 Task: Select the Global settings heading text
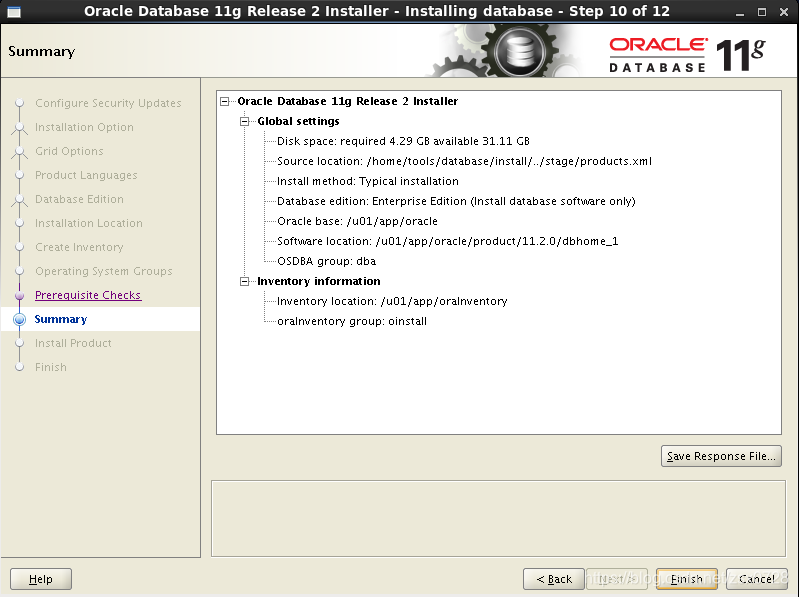[298, 121]
